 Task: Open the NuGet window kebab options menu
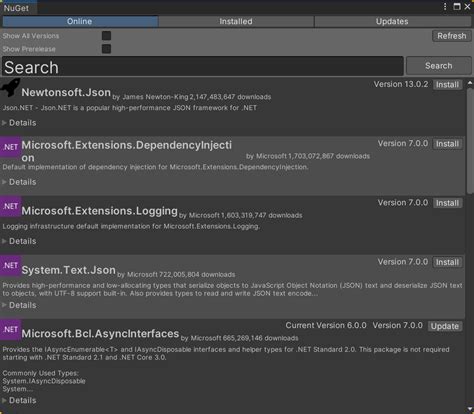point(445,7)
